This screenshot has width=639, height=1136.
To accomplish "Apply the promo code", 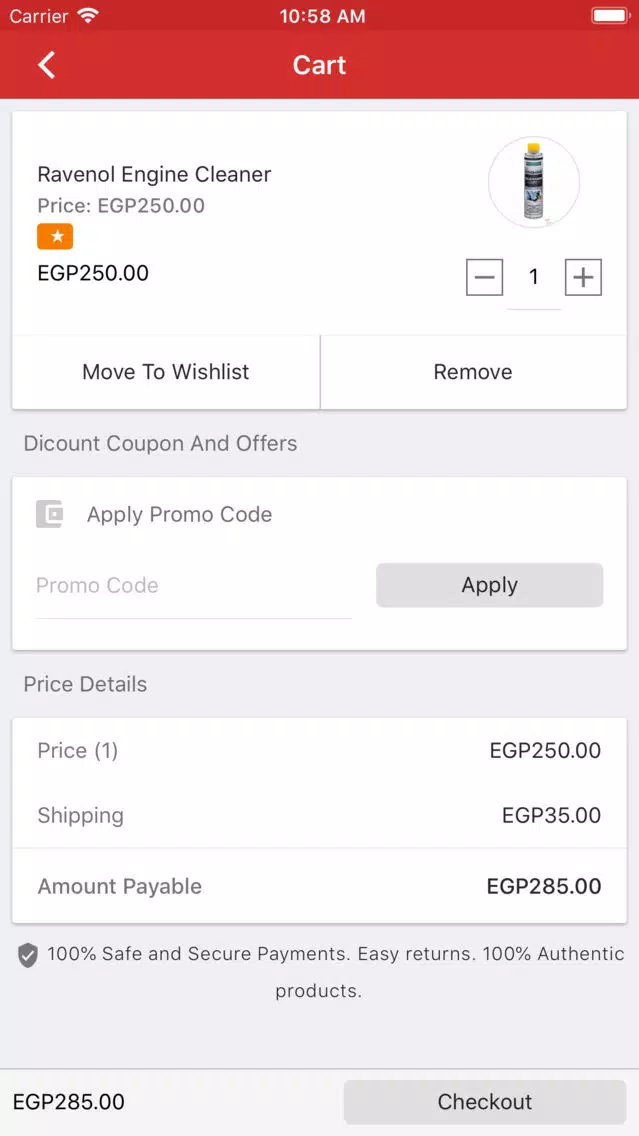I will [x=490, y=585].
